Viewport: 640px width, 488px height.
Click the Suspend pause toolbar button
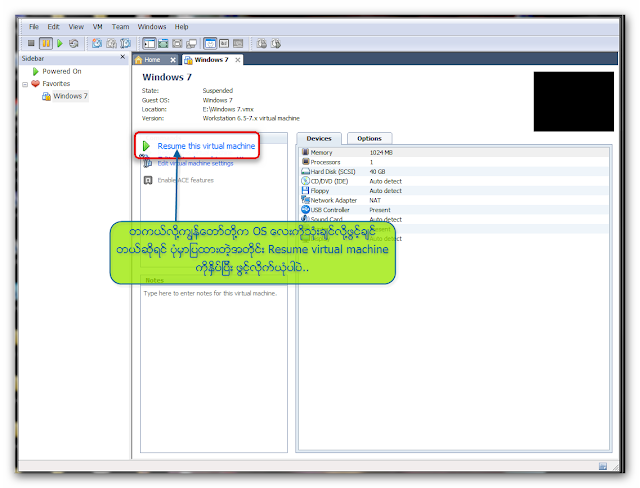(46, 43)
